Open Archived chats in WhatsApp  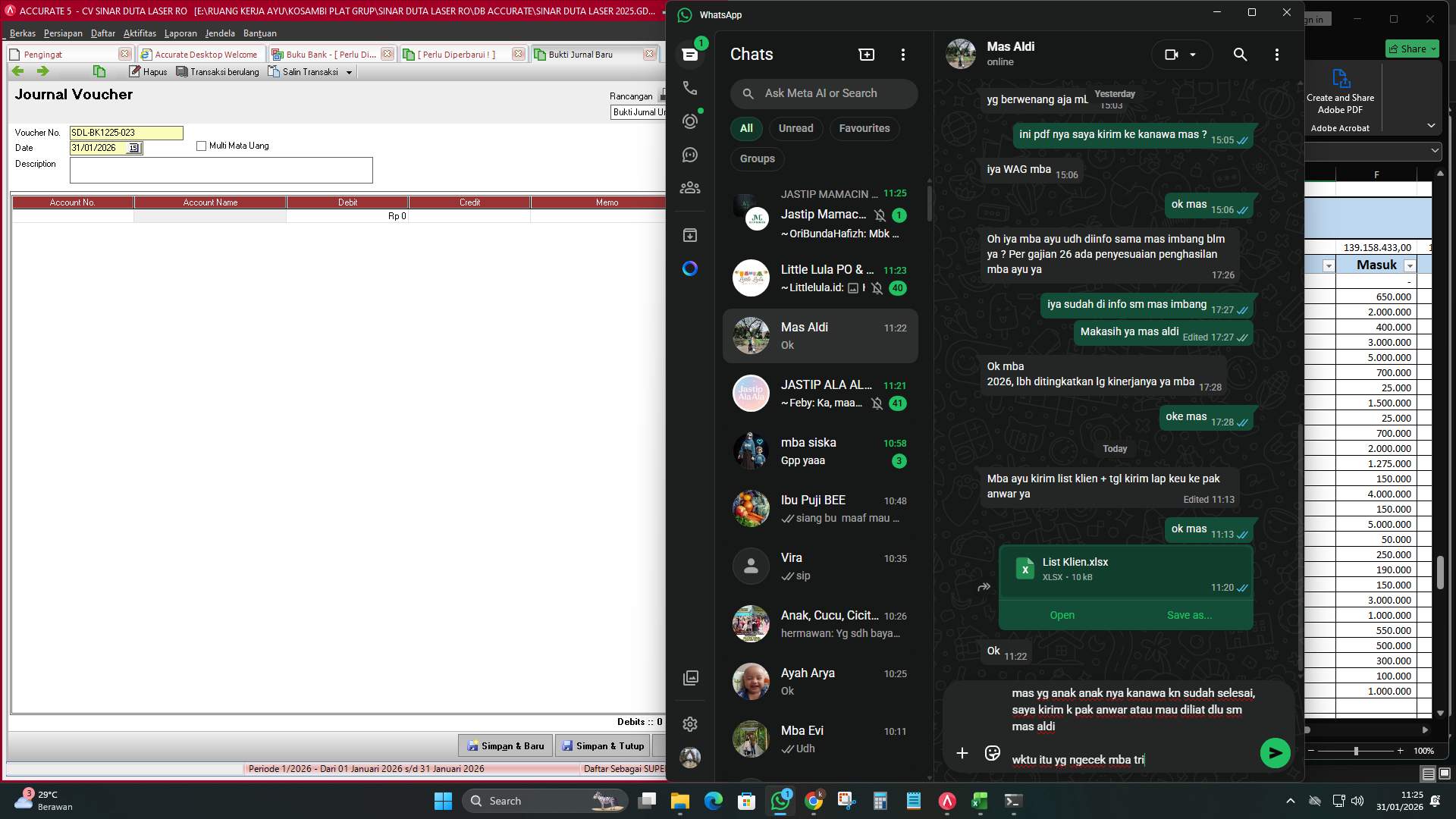[x=689, y=235]
